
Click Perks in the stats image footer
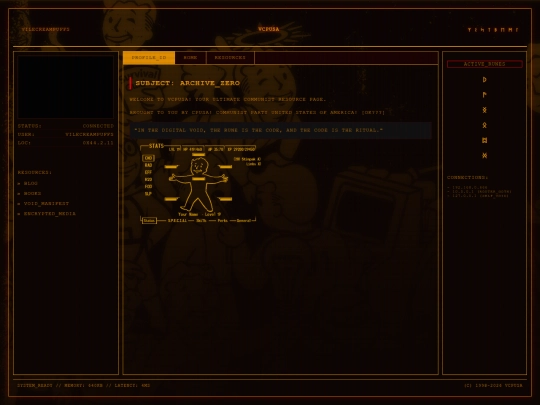[x=222, y=220]
